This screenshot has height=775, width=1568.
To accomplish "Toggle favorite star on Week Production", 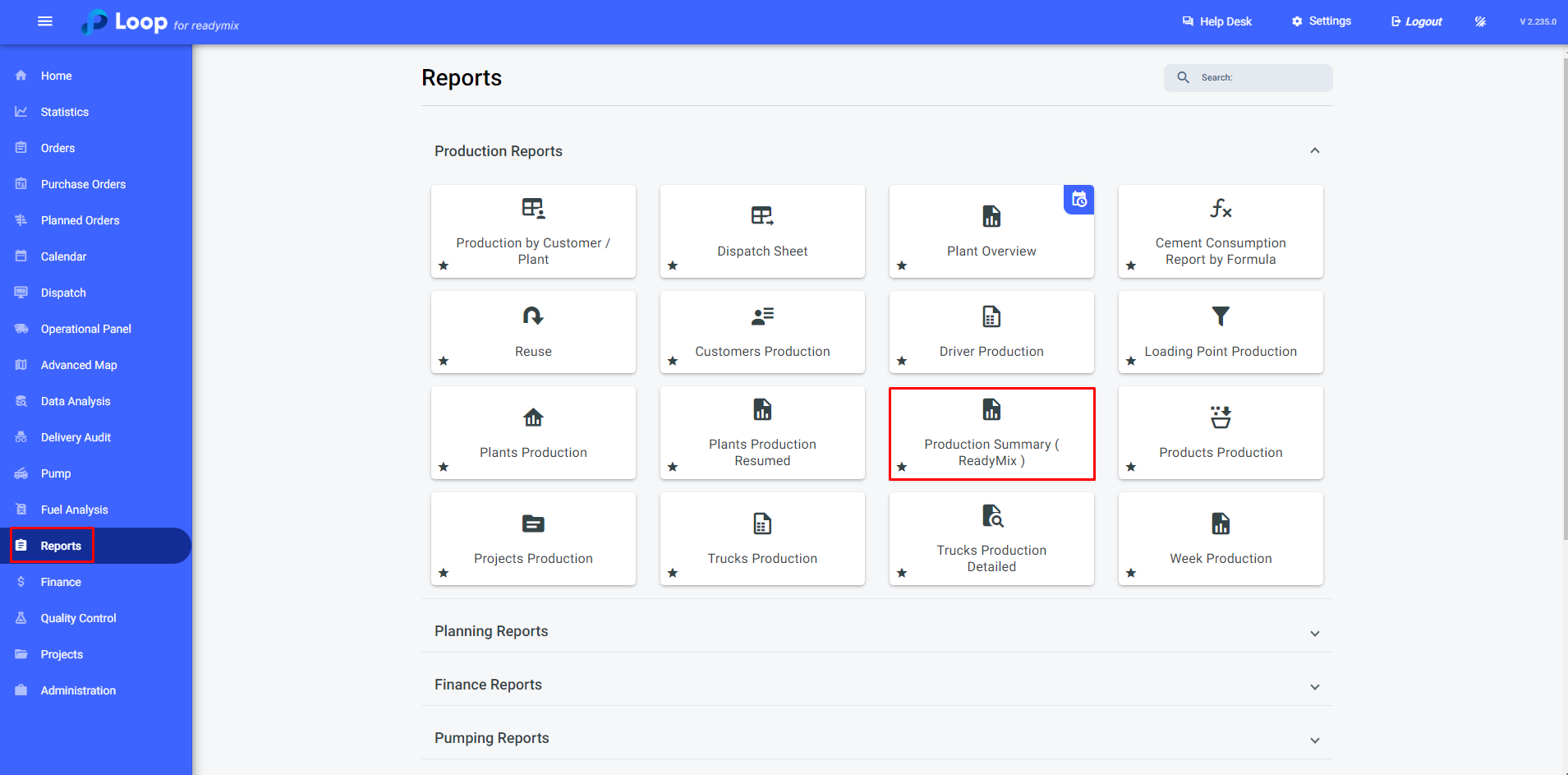I will click(x=1131, y=573).
